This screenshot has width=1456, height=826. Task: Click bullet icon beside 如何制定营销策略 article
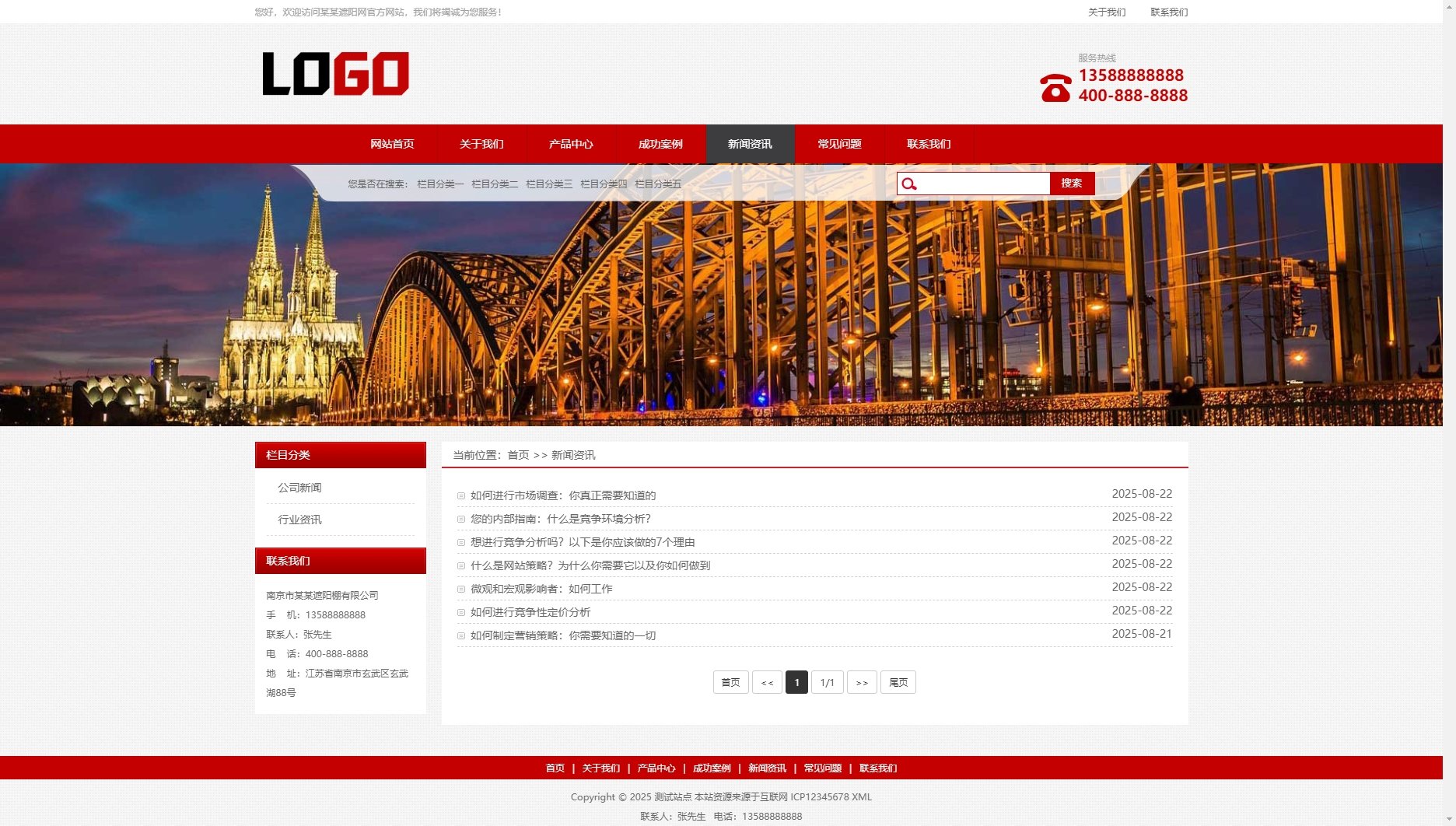pos(461,636)
